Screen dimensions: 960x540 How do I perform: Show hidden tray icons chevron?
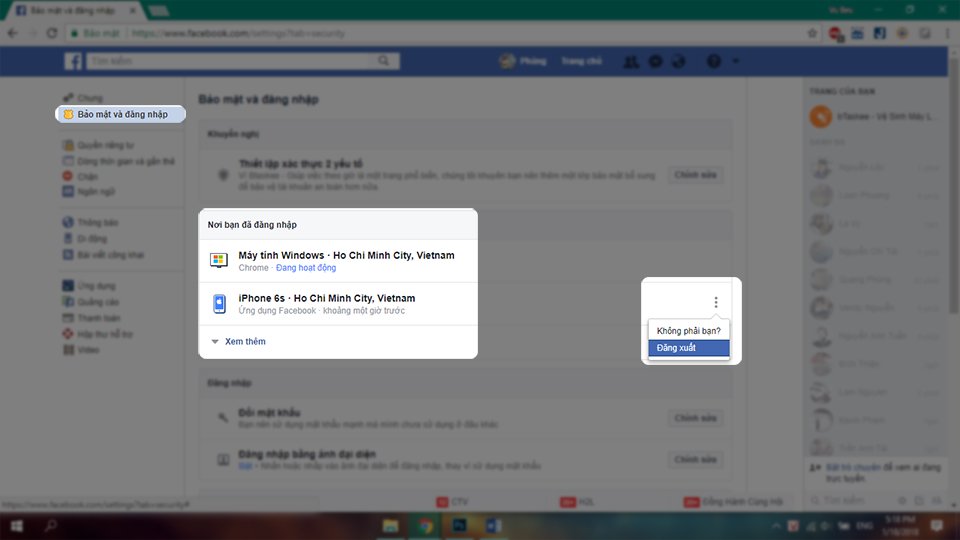click(776, 526)
